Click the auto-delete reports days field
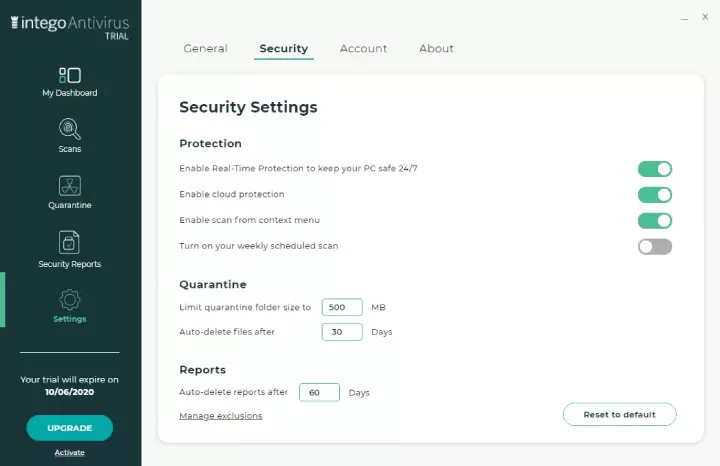 click(x=319, y=393)
